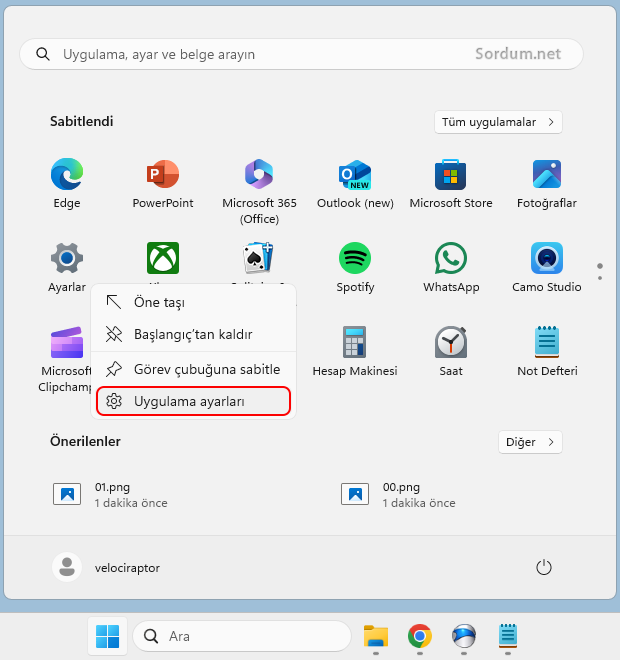This screenshot has width=620, height=660.
Task: Open Ayarlar settings app
Action: (x=67, y=267)
